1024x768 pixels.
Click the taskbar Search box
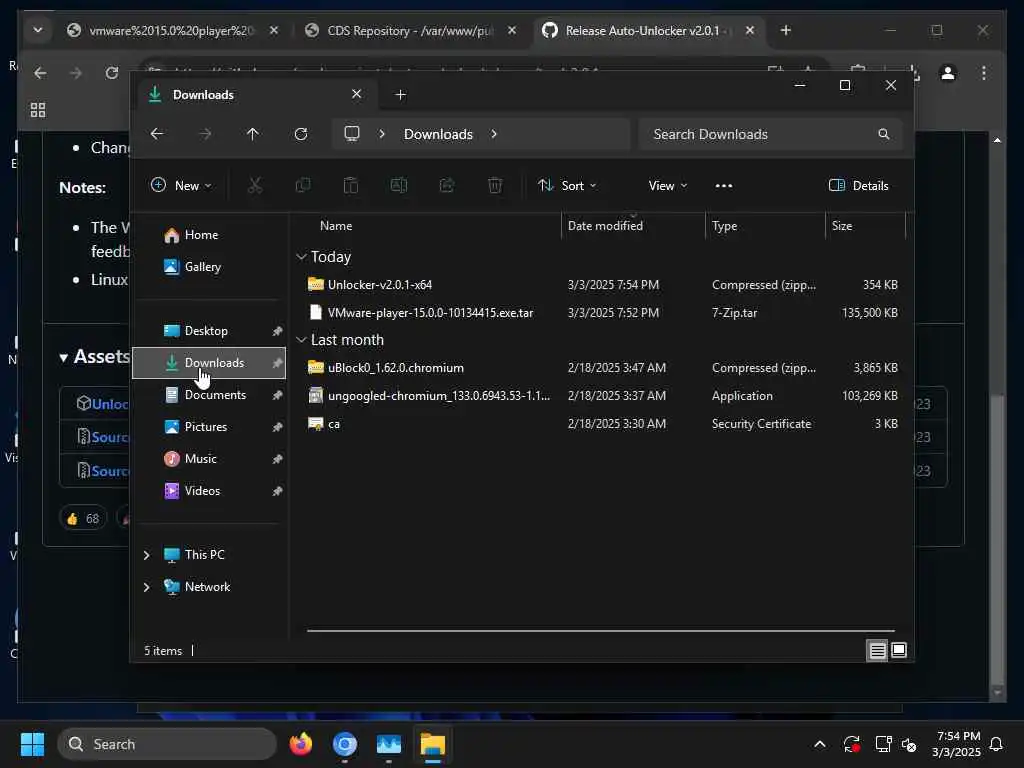coord(168,744)
